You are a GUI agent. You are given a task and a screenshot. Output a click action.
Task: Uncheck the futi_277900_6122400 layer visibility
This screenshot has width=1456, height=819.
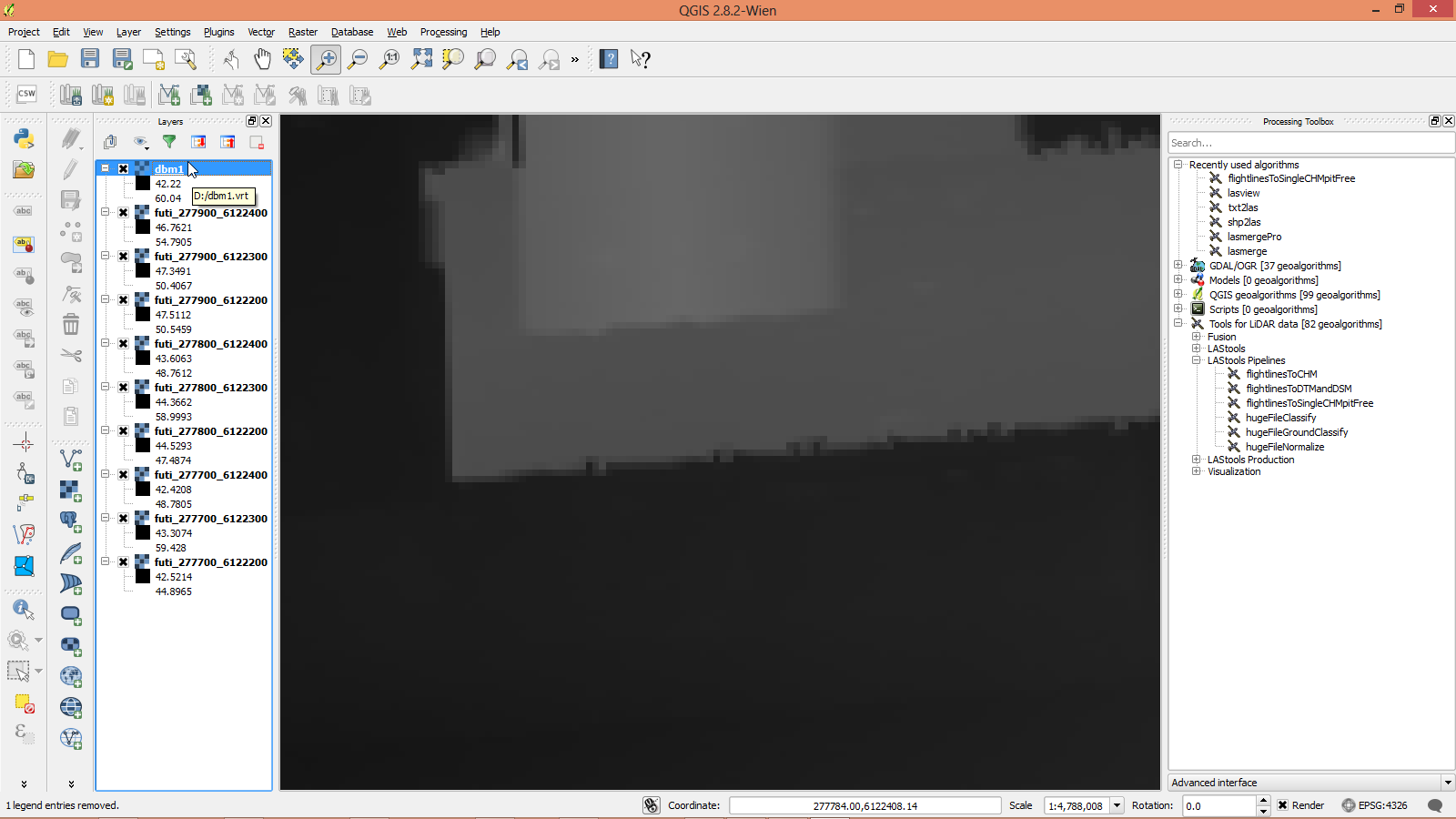pos(124,212)
